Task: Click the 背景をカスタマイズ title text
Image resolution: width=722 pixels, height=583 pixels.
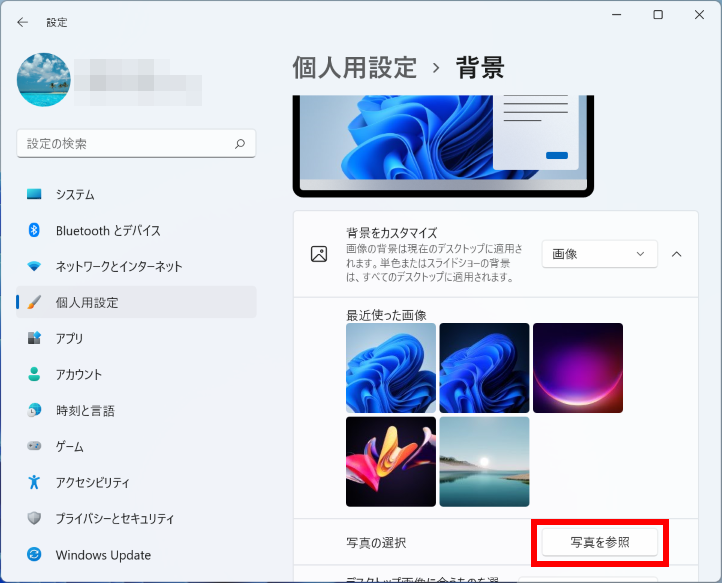Action: point(392,233)
